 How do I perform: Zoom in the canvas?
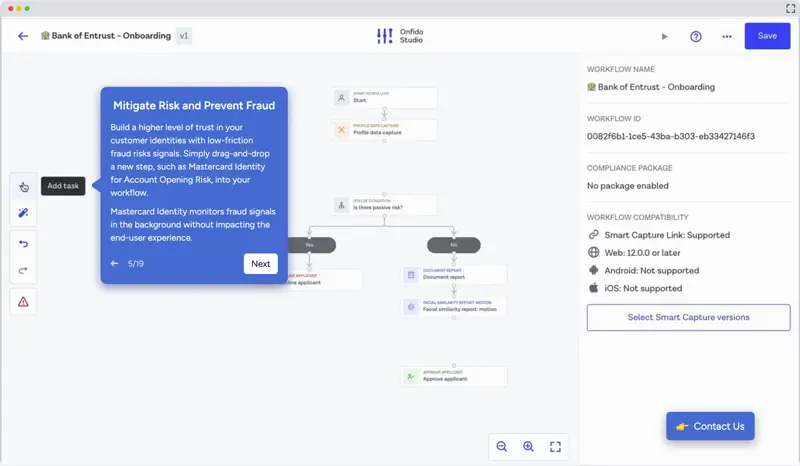pyautogui.click(x=529, y=447)
